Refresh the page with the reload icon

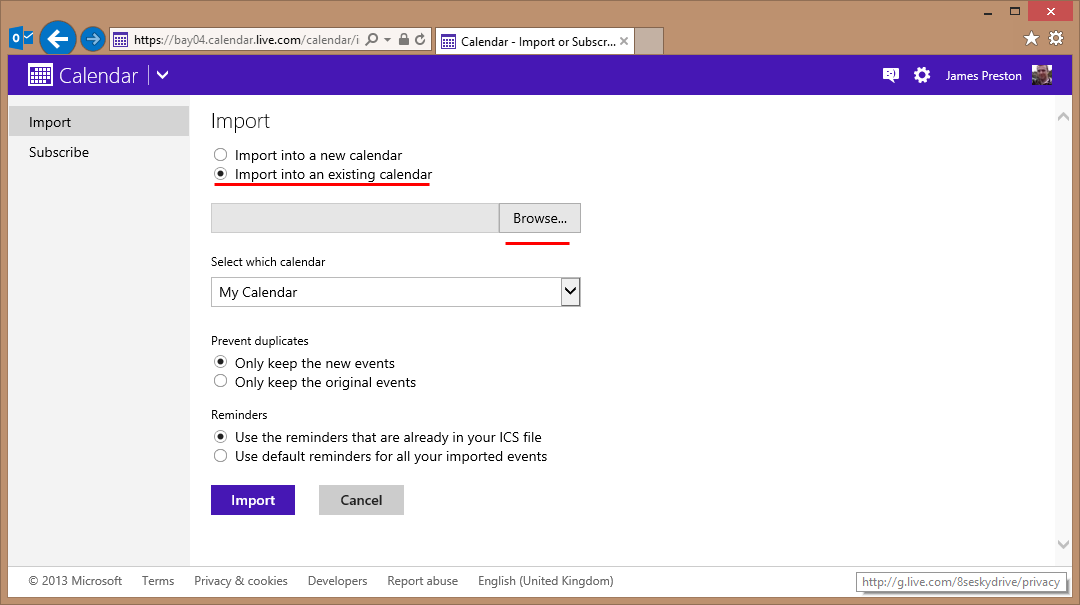point(420,39)
